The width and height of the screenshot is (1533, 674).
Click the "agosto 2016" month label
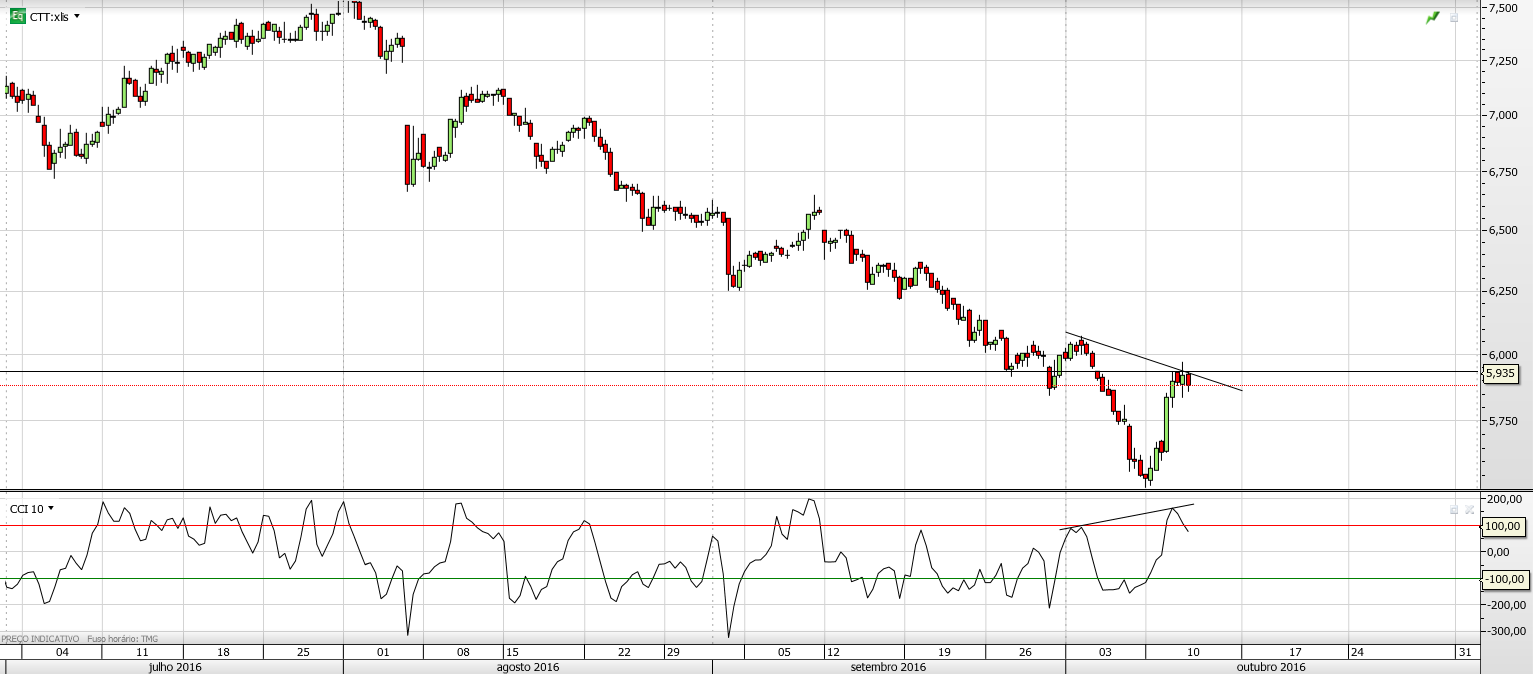pos(528,667)
